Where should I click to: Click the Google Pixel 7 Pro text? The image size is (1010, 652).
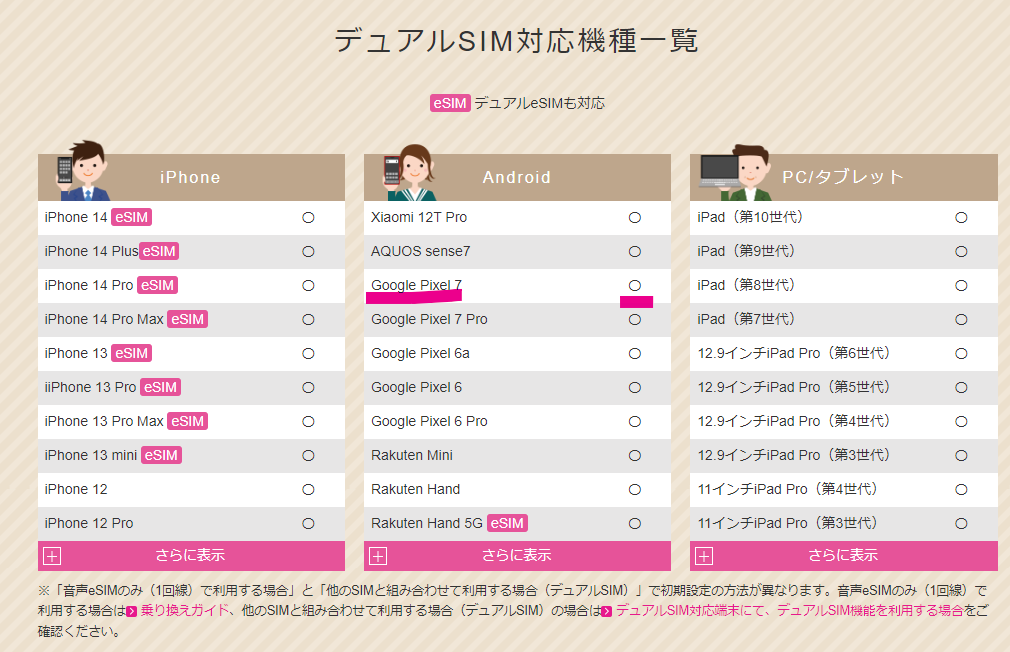coord(429,320)
